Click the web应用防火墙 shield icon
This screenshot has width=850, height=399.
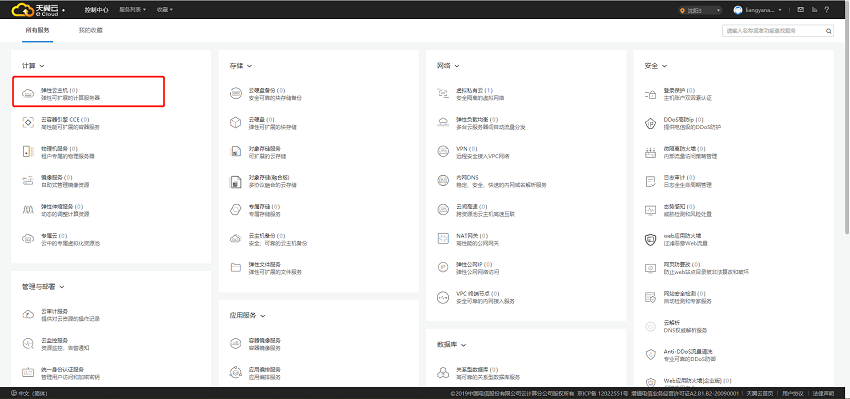click(x=651, y=239)
